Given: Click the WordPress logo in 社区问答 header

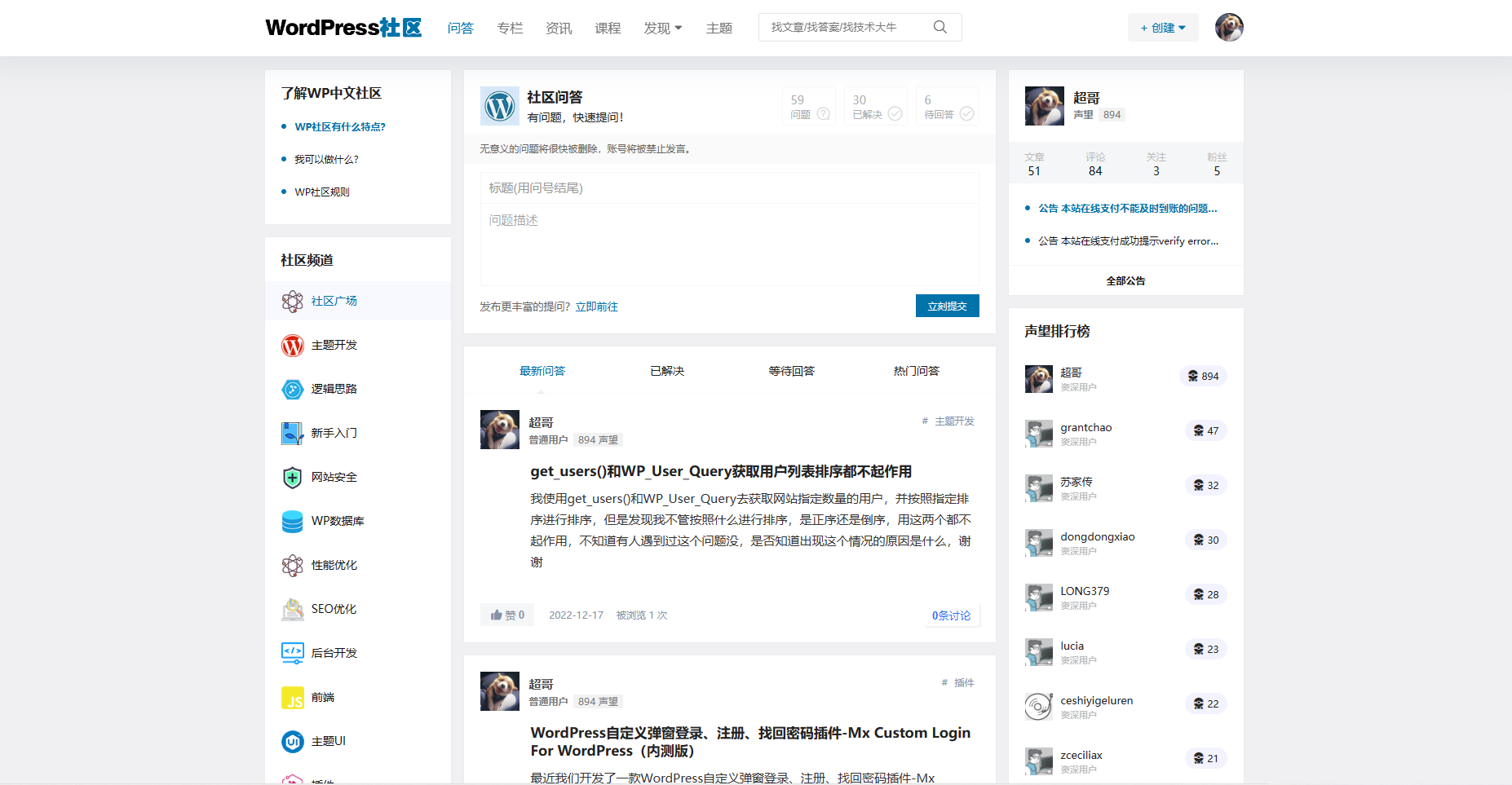Looking at the screenshot, I should pyautogui.click(x=499, y=106).
